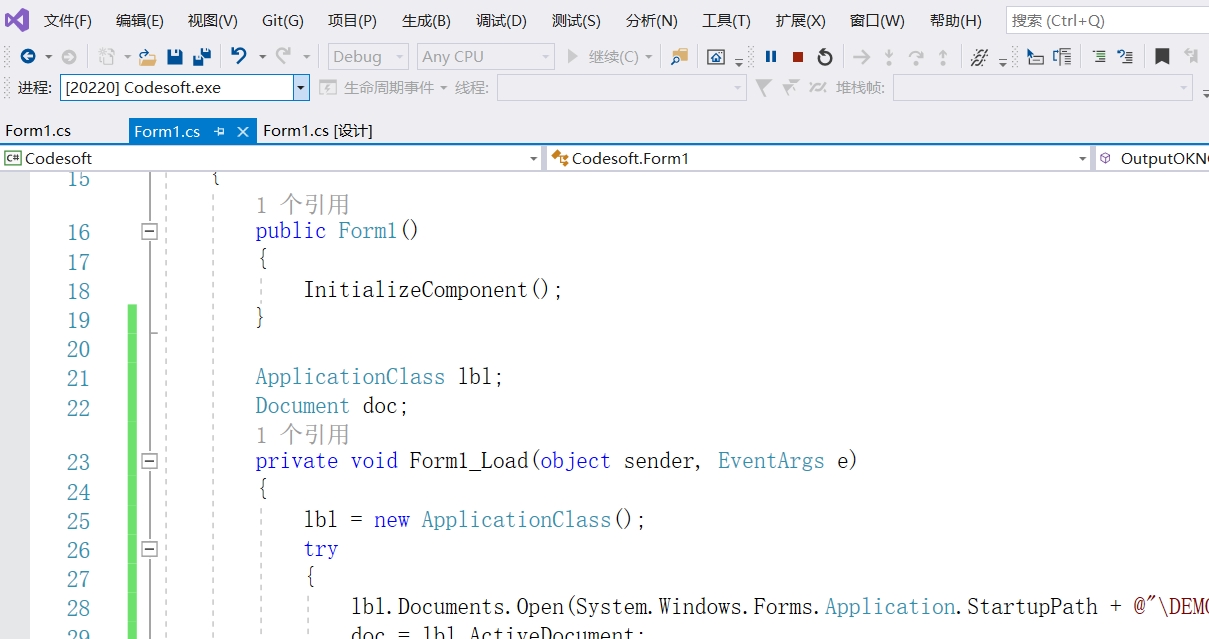The image size is (1209, 639).
Task: Navigate backward with the blue arrow
Action: (x=27, y=57)
